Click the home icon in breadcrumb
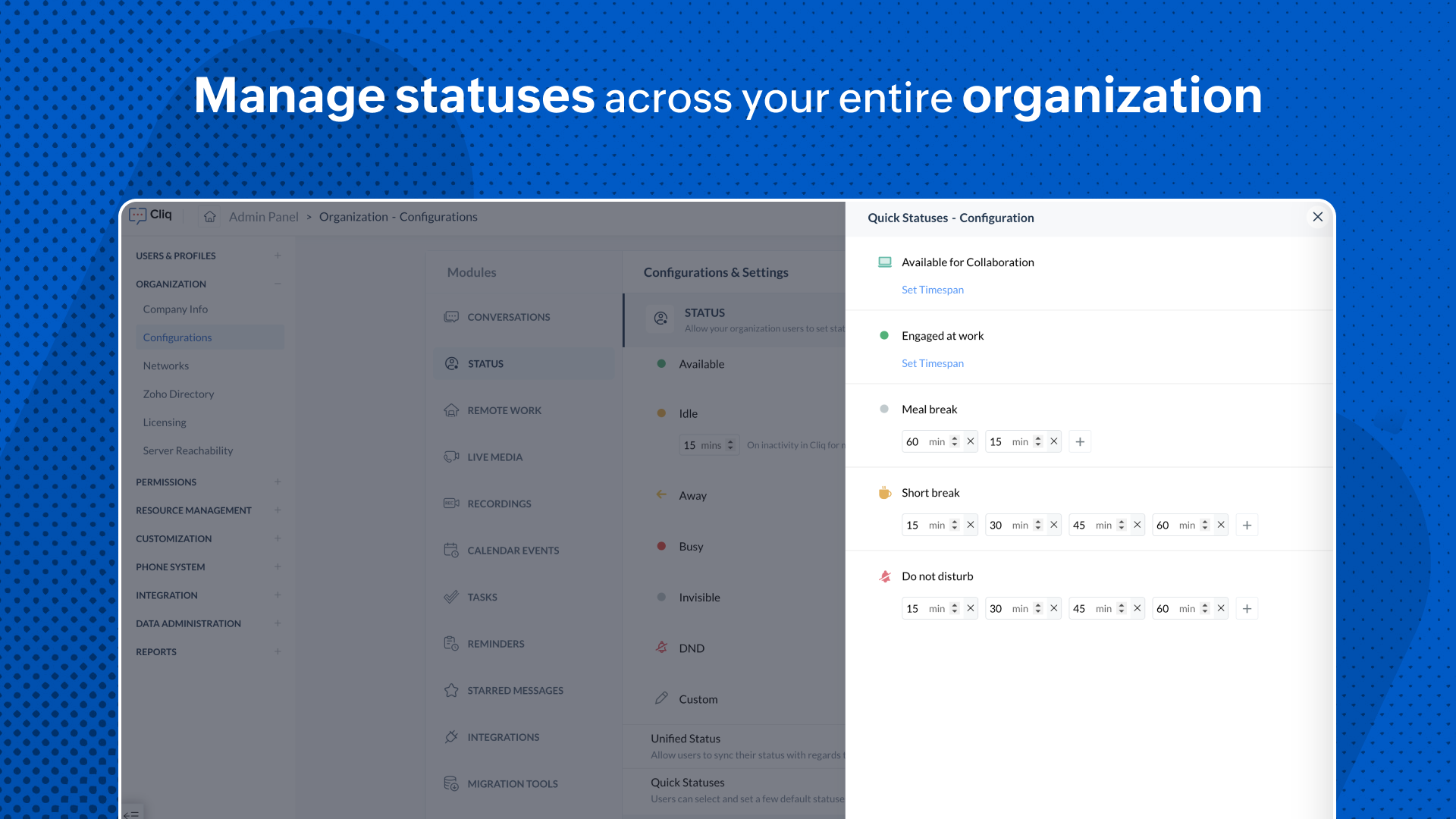Screen dimensions: 1456x819 (x=210, y=217)
